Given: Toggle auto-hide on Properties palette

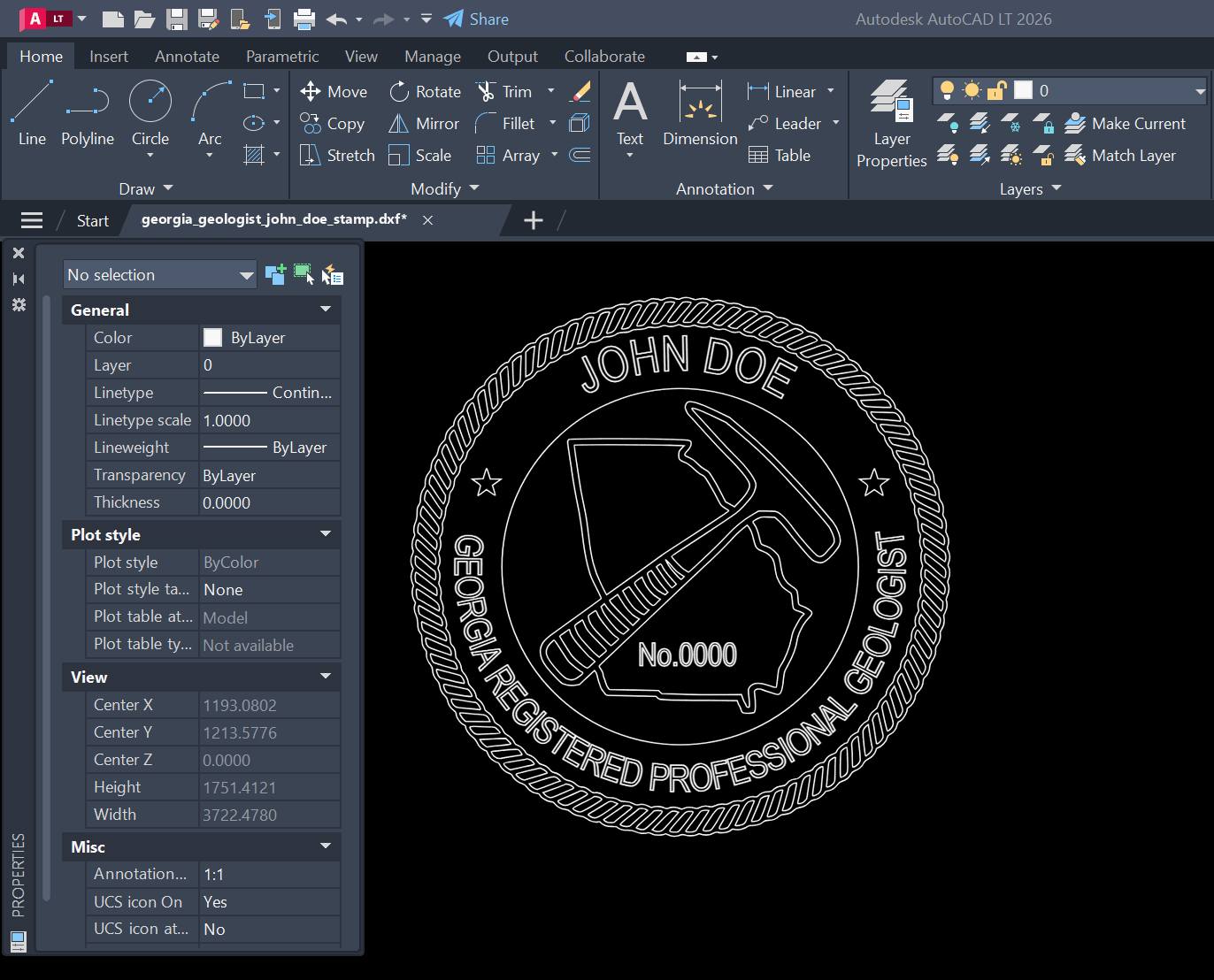Looking at the screenshot, I should pos(19,279).
